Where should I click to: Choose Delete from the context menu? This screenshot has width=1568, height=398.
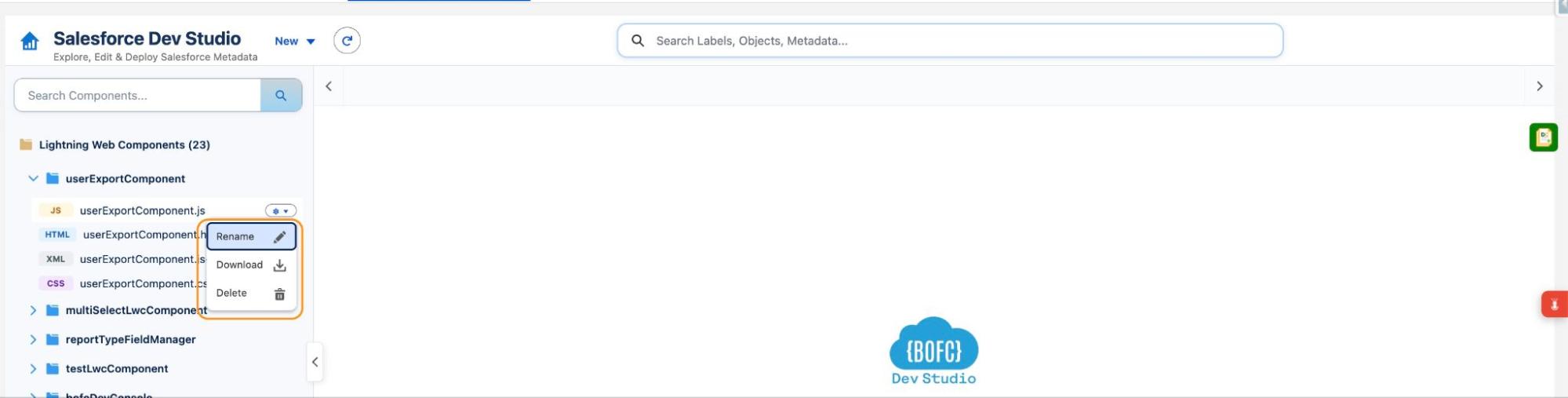pos(251,294)
